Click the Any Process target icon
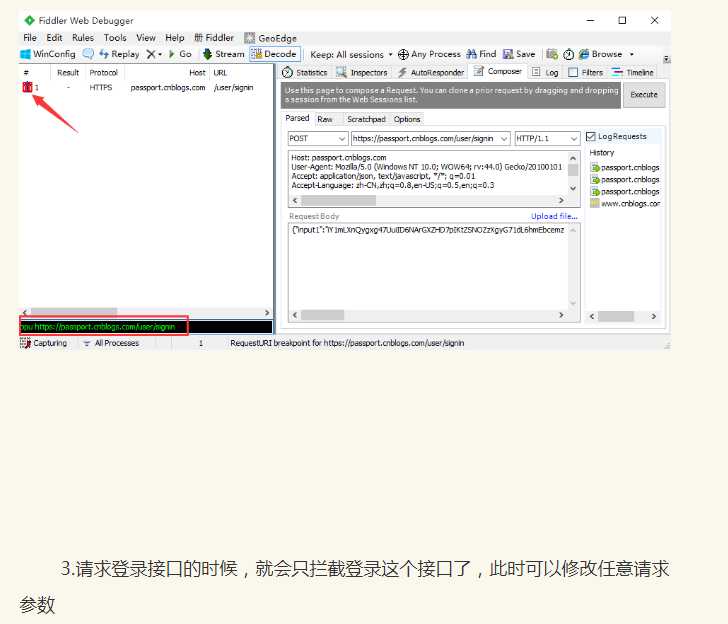Image resolution: width=728 pixels, height=624 pixels. 403,54
